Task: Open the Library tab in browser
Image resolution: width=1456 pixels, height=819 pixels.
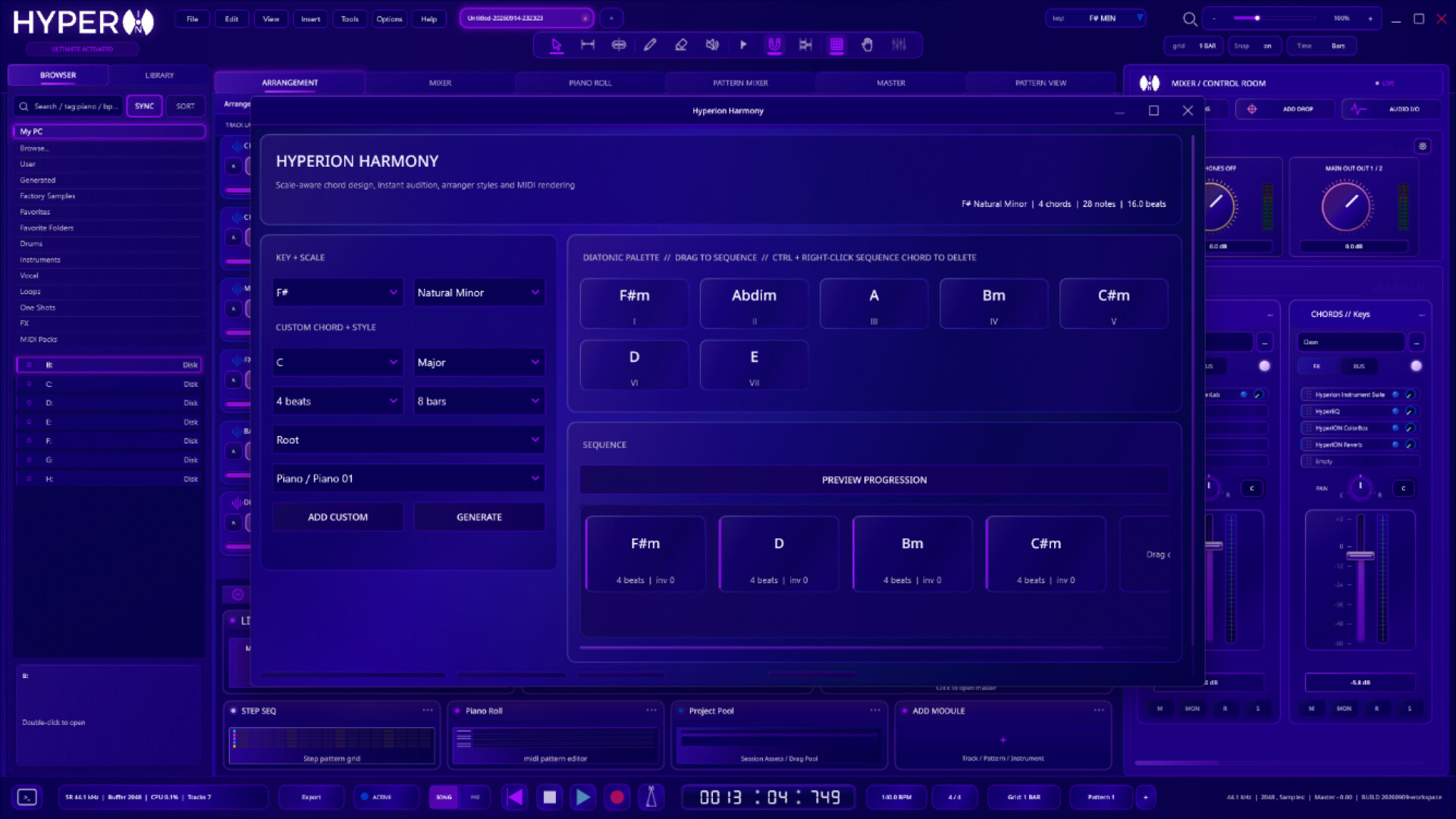Action: point(159,75)
